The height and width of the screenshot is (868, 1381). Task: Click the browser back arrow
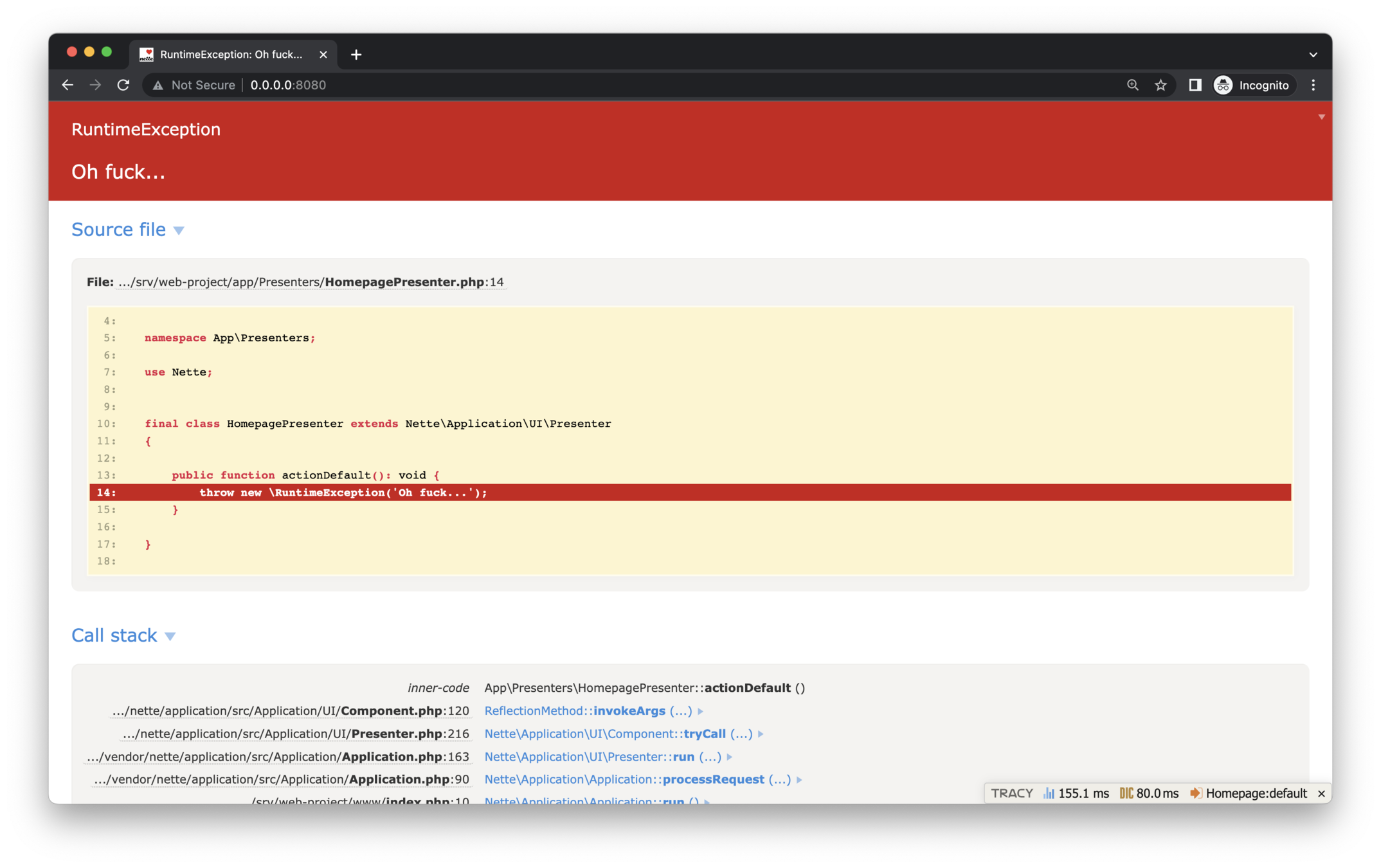pos(68,85)
